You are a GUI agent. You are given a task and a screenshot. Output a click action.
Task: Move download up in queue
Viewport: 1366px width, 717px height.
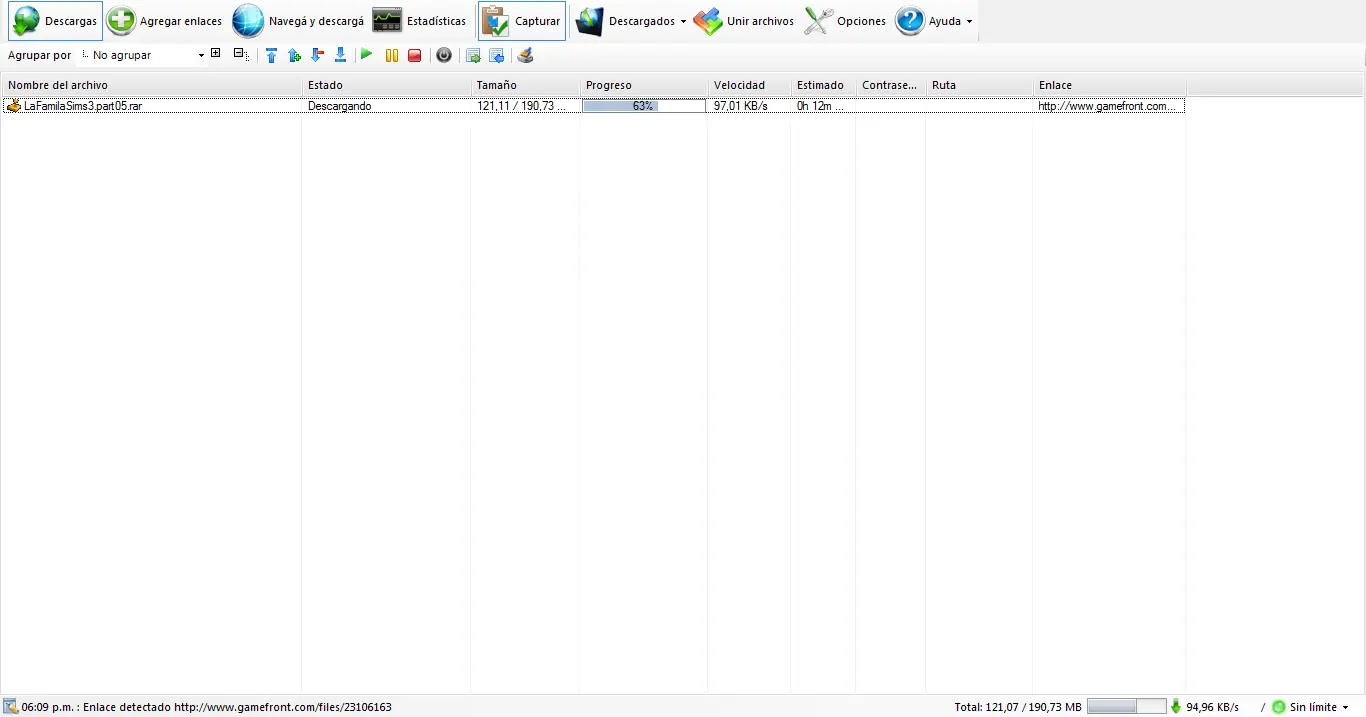294,55
